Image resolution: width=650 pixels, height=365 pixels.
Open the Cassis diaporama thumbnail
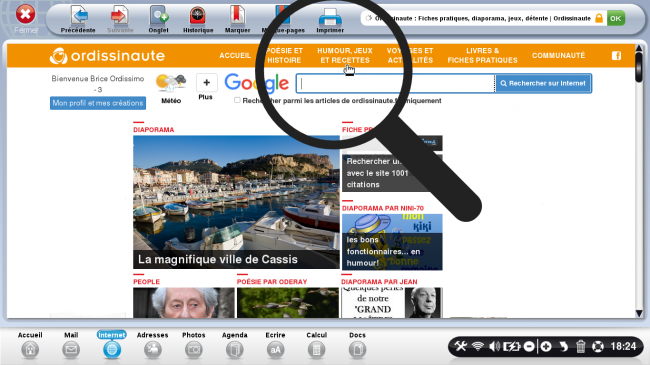coord(236,202)
